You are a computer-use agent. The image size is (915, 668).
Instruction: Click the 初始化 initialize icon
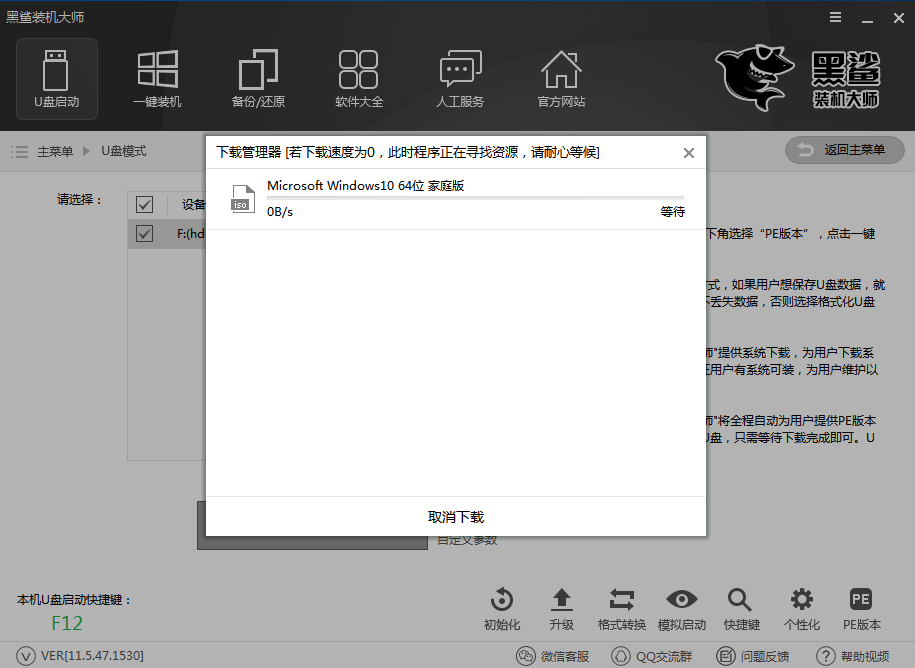click(501, 608)
